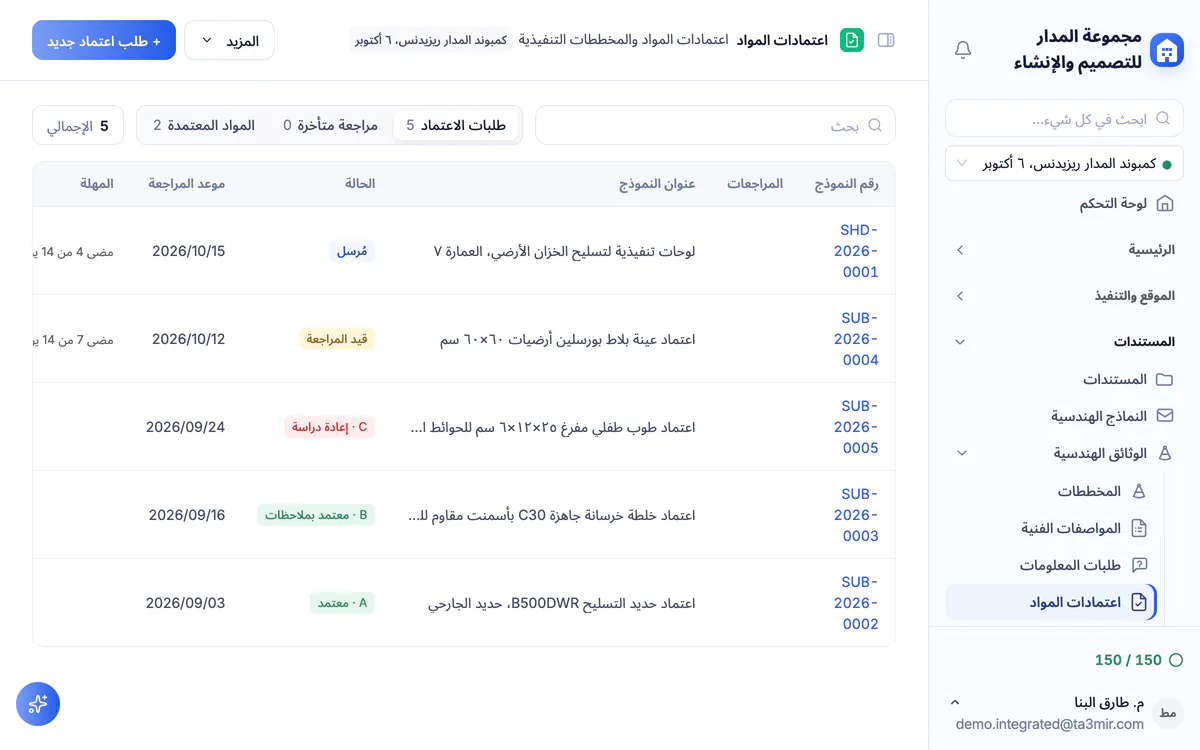This screenshot has height=750, width=1200.
Task: Open submittal SUB-2026-0004 link
Action: coord(857,338)
